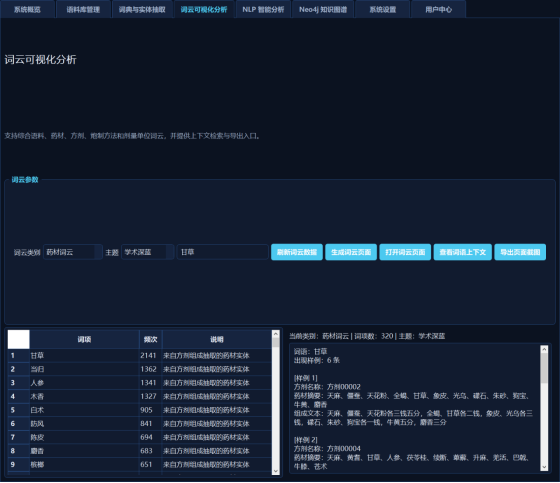Click the 生成词云页面 button

pyautogui.click(x=351, y=252)
